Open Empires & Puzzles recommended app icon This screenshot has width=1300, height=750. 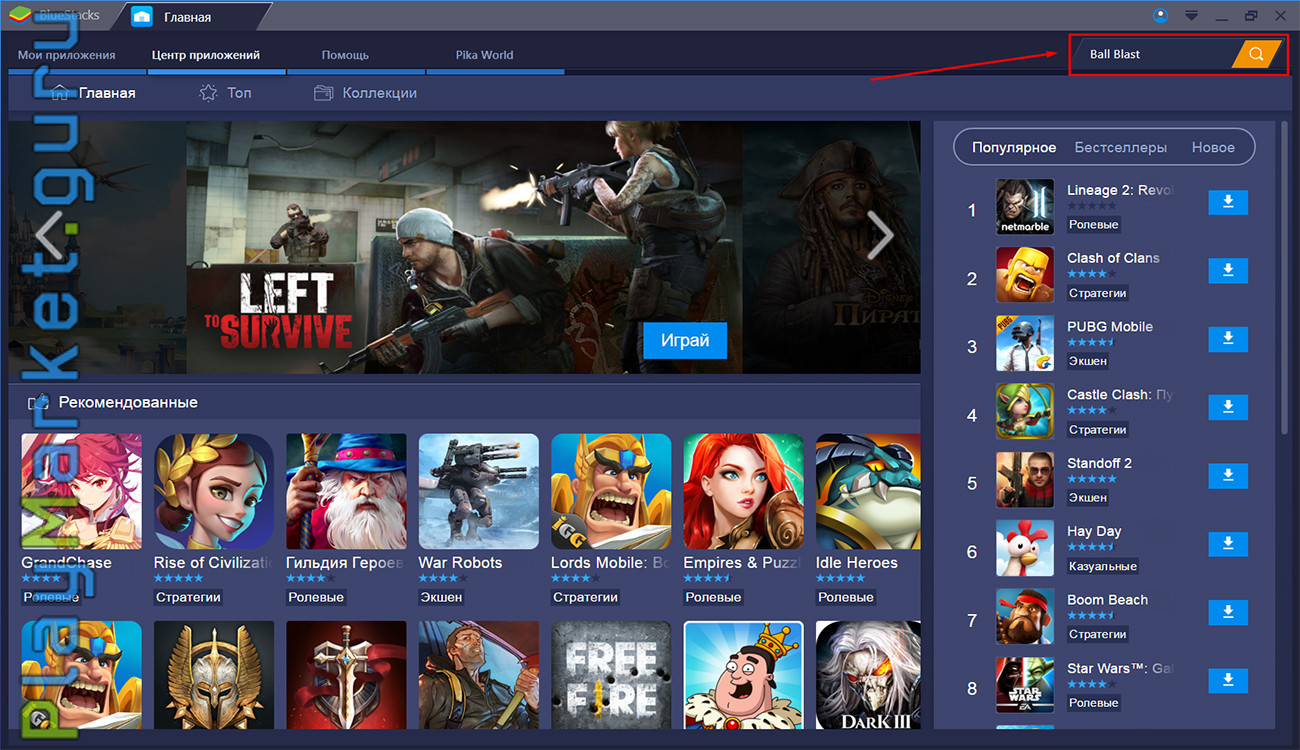744,493
